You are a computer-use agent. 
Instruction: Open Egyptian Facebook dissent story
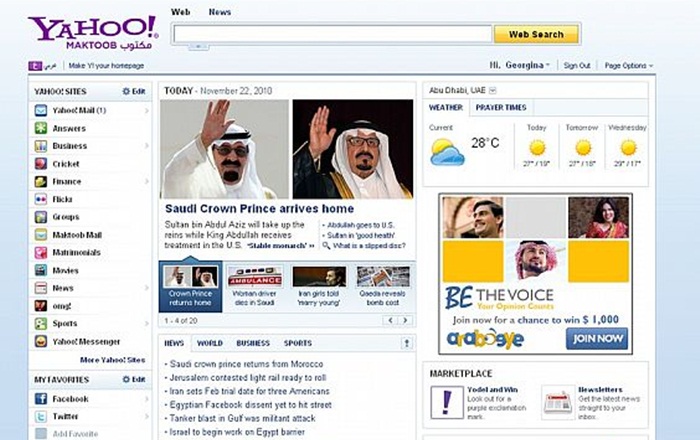(250, 405)
